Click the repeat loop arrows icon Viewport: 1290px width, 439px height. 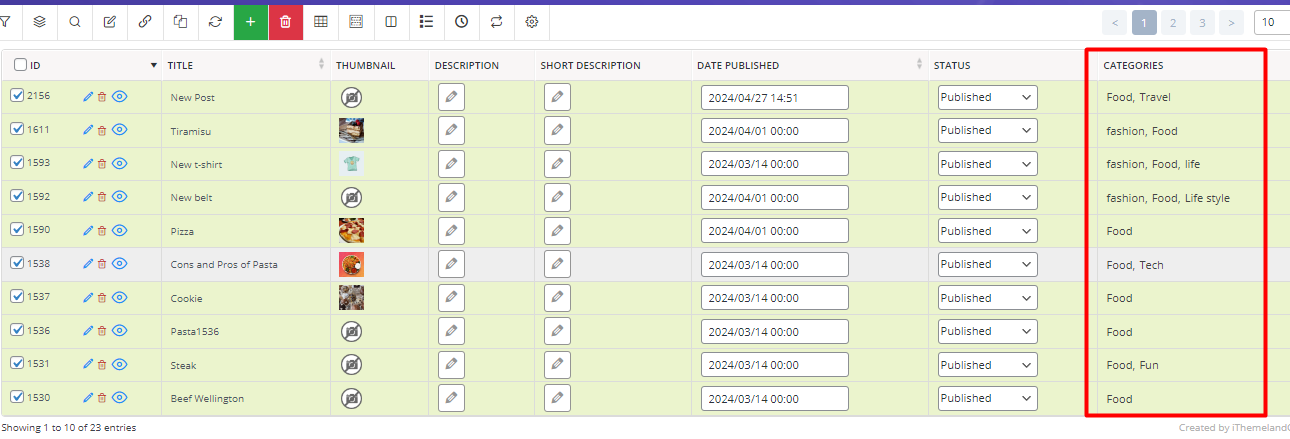tap(496, 21)
